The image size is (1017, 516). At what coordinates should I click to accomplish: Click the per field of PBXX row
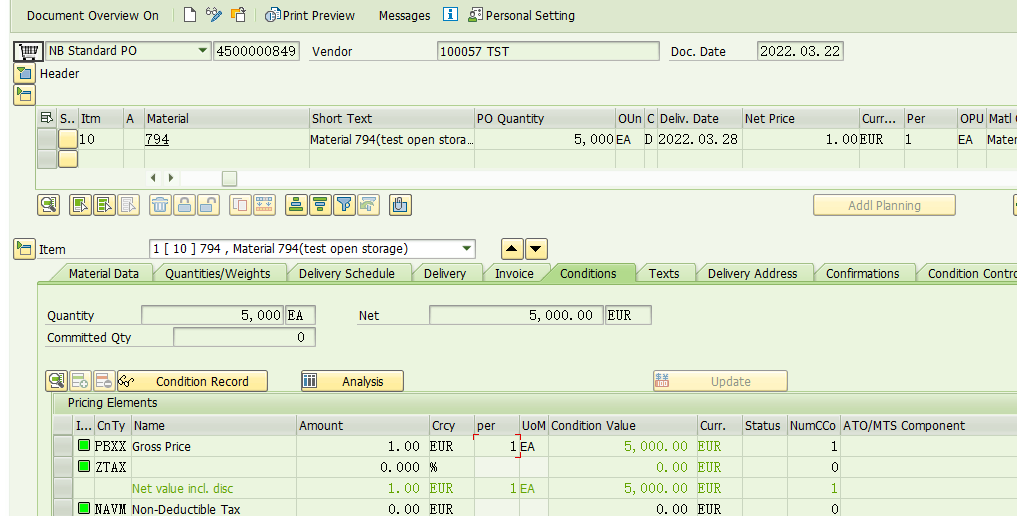(x=497, y=446)
